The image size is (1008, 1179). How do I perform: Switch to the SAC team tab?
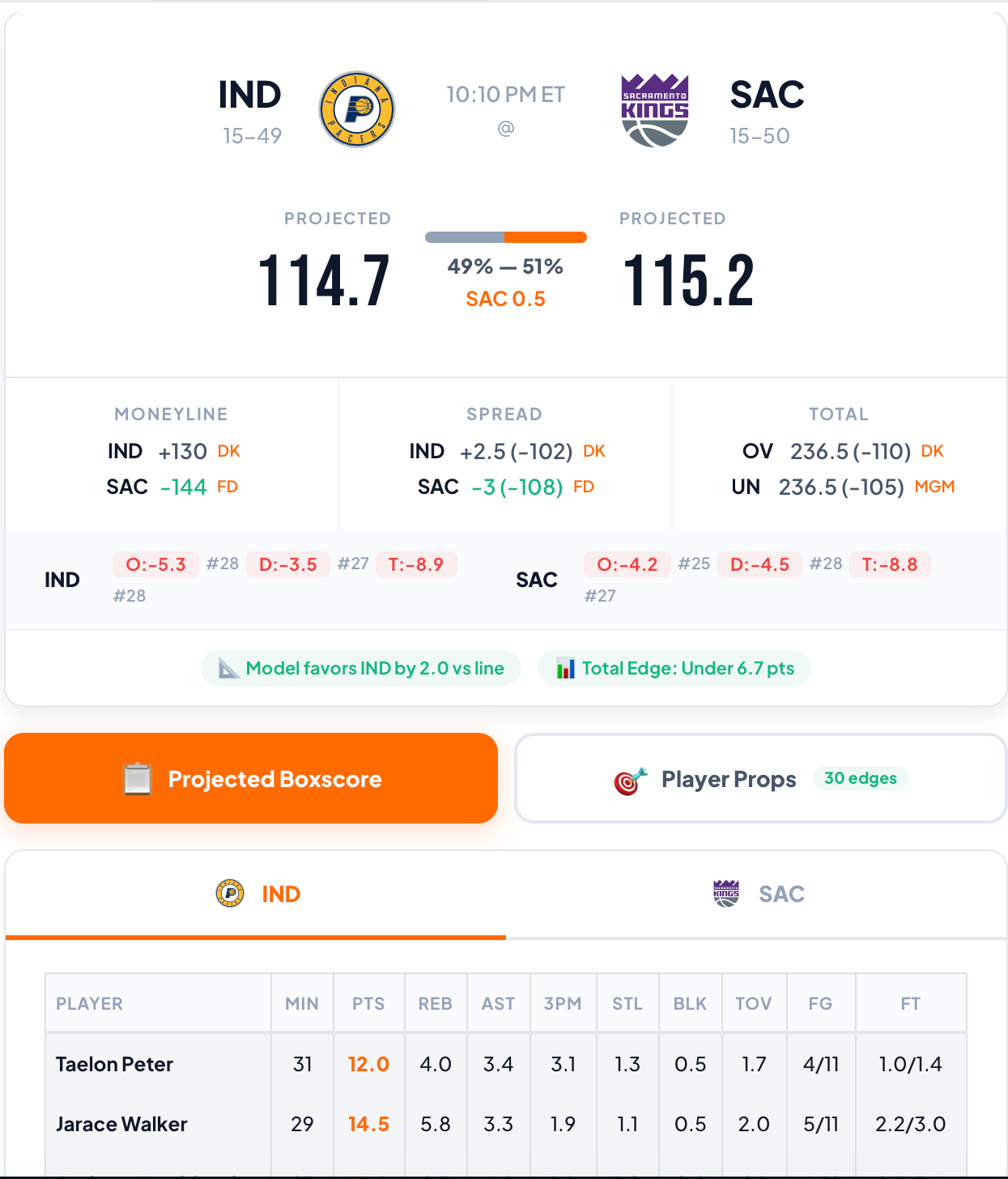758,894
